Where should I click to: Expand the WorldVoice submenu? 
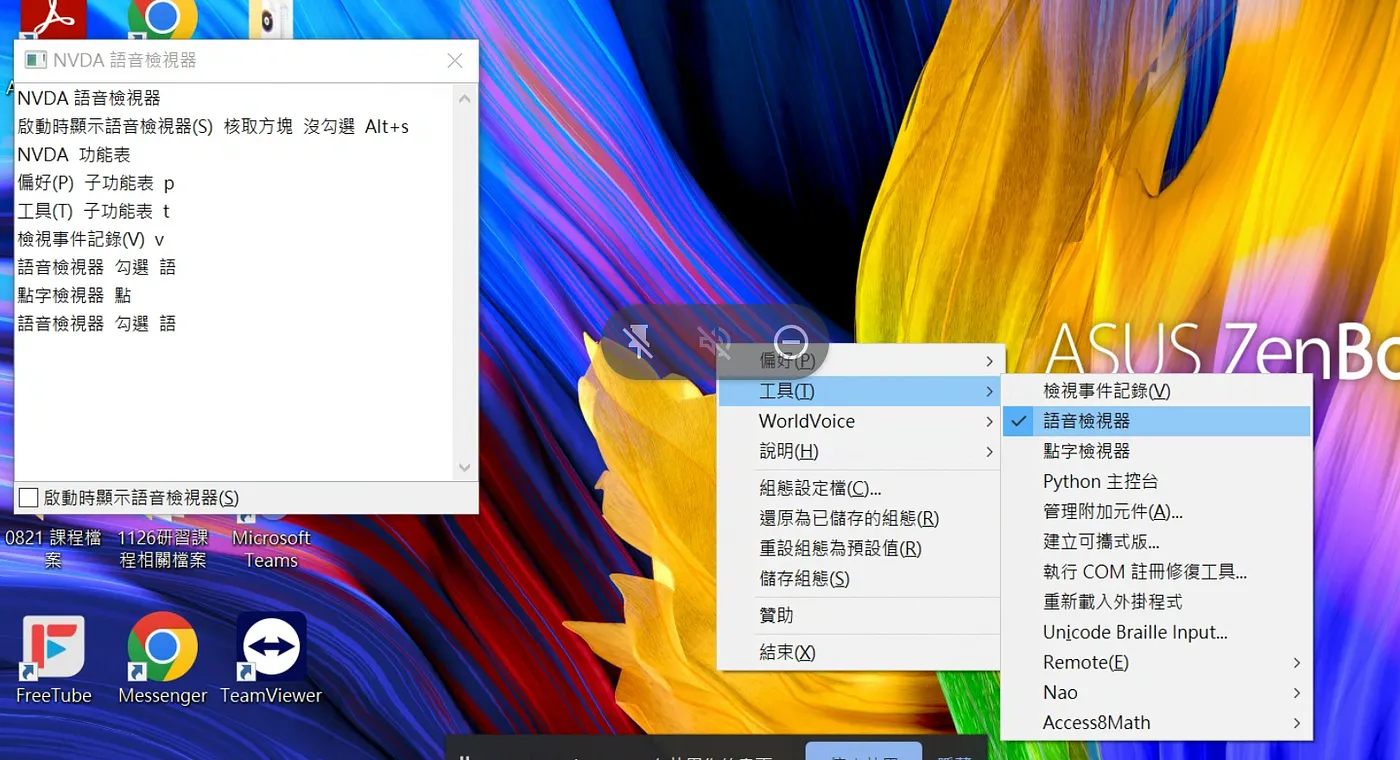click(860, 421)
